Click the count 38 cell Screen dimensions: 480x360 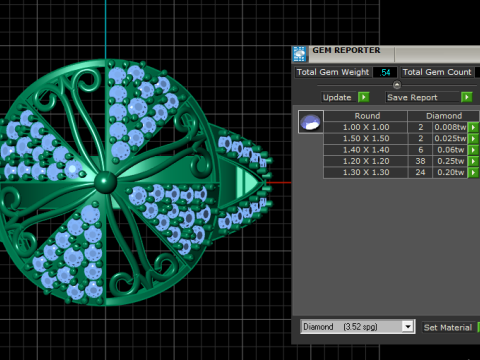click(420, 161)
